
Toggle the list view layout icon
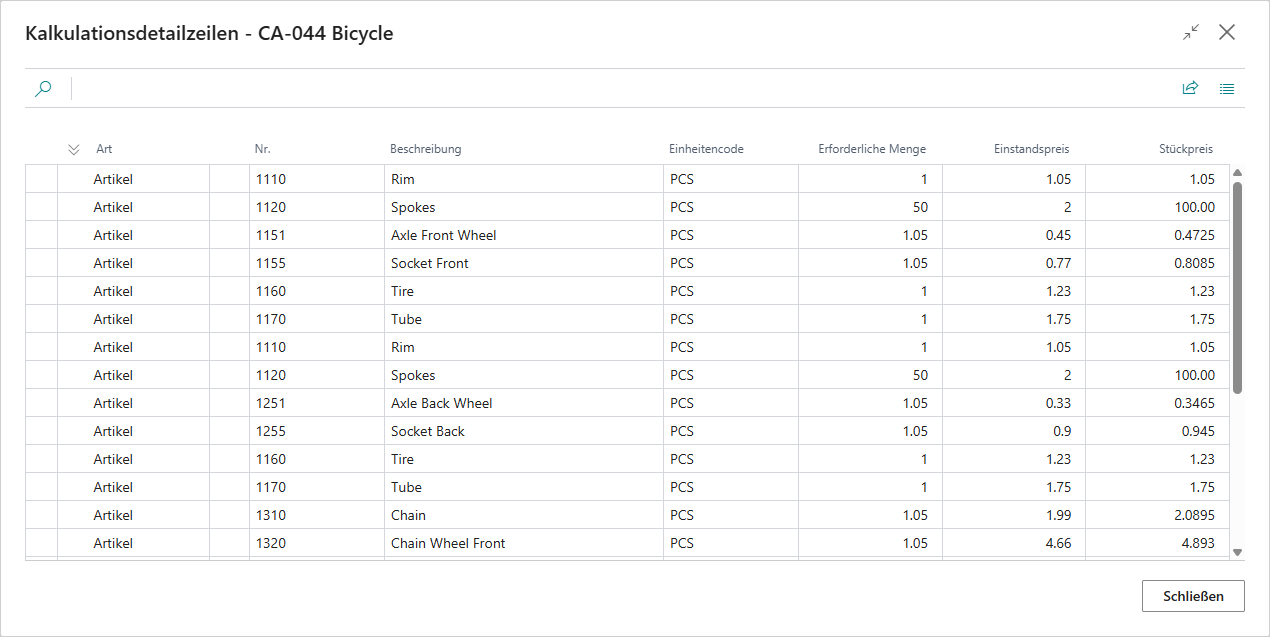click(x=1227, y=89)
